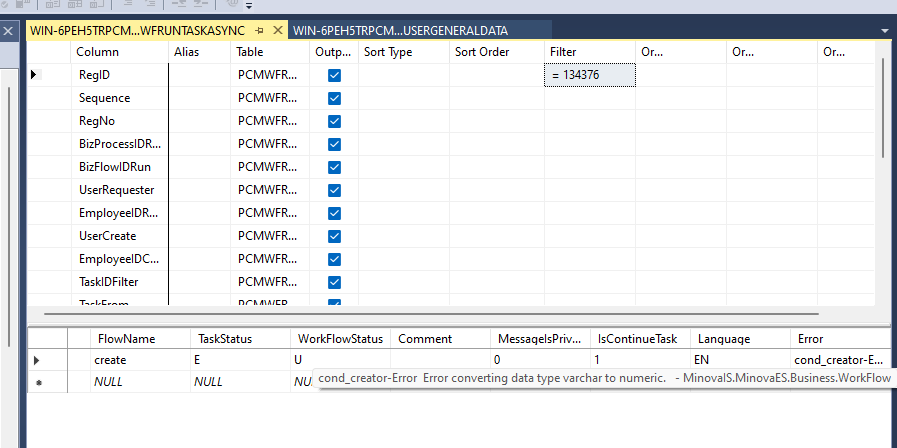Close the WFRUNTASKASYNC tab

[278, 31]
